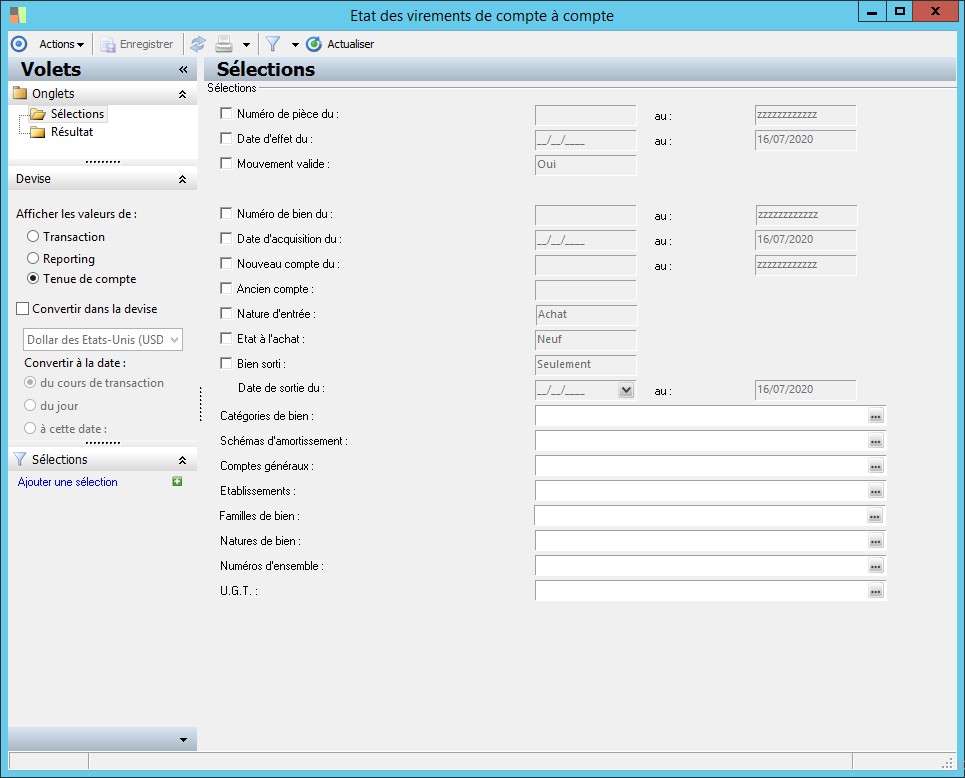Collapse the Devise section
This screenshot has width=965, height=778.
(x=182, y=179)
